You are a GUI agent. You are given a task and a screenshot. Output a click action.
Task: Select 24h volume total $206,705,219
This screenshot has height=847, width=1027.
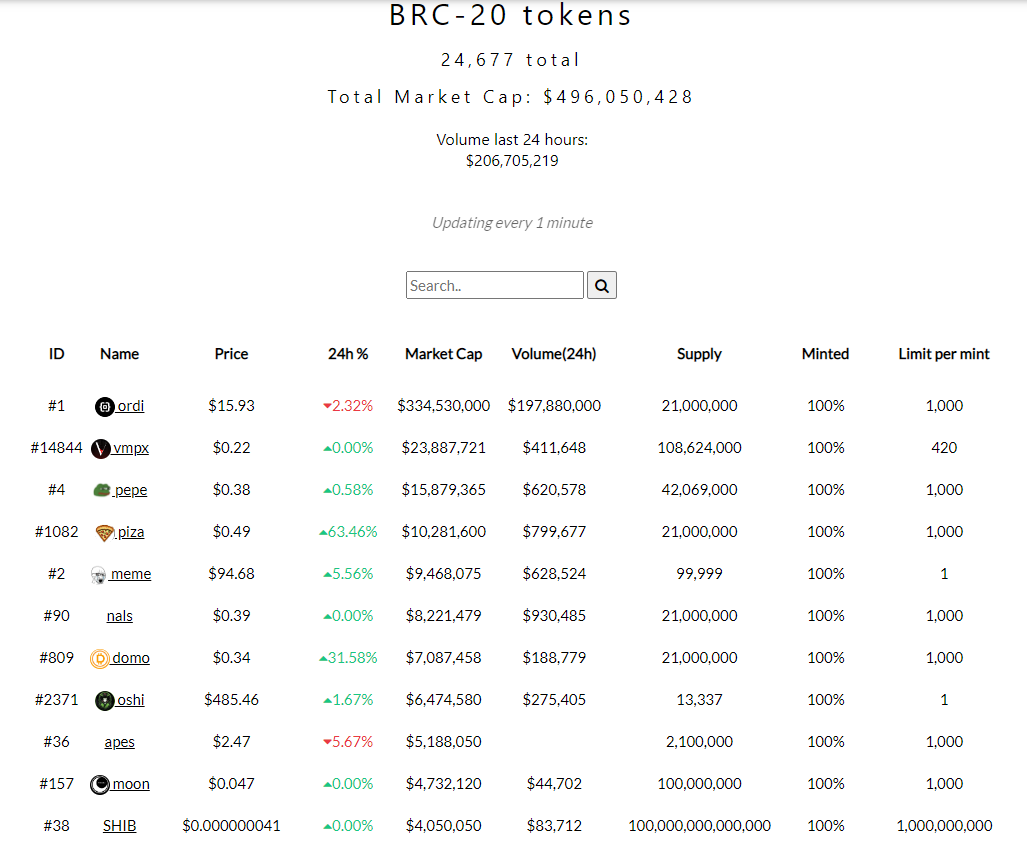(512, 161)
